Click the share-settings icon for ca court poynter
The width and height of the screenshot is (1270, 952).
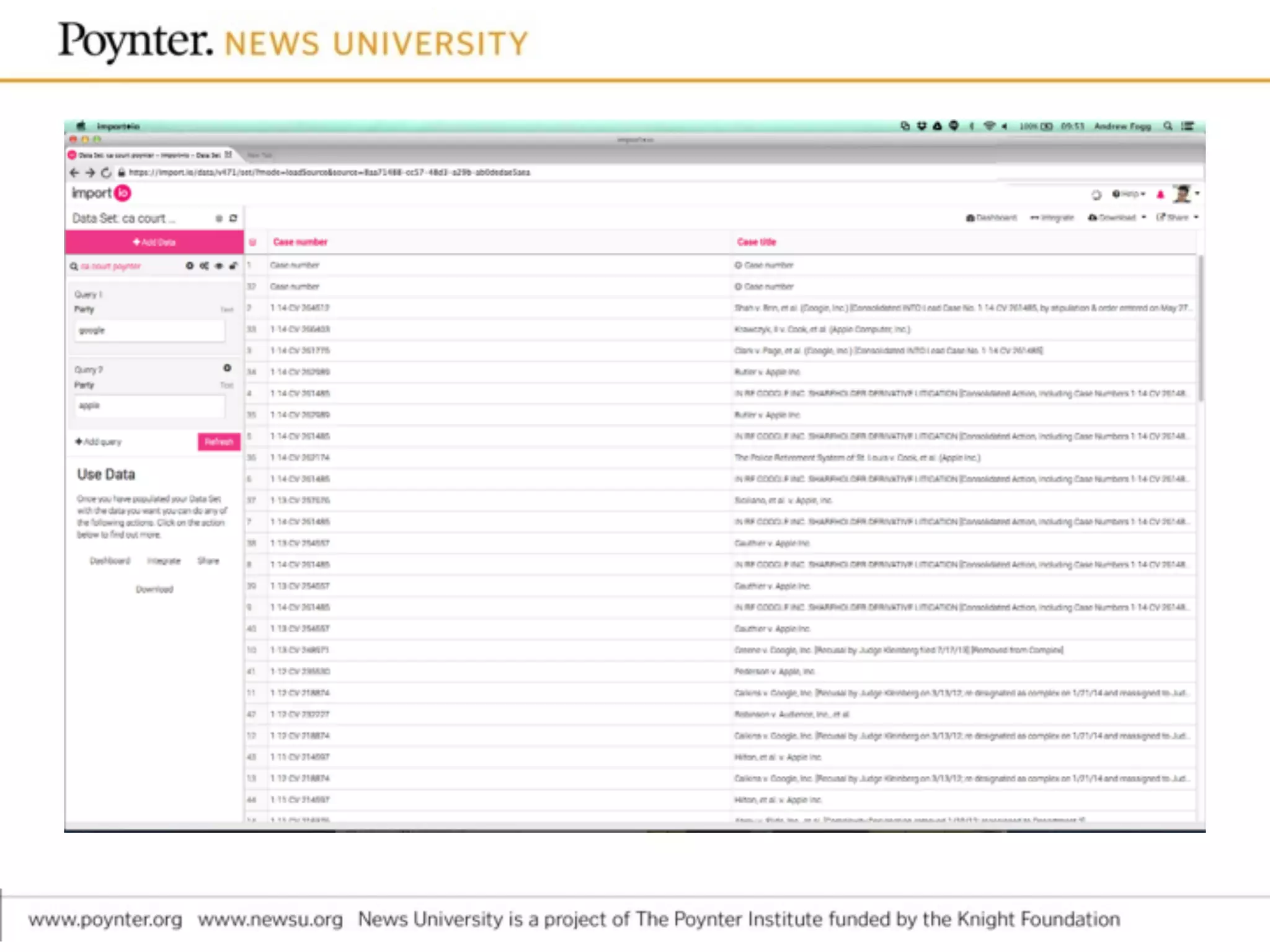[204, 266]
